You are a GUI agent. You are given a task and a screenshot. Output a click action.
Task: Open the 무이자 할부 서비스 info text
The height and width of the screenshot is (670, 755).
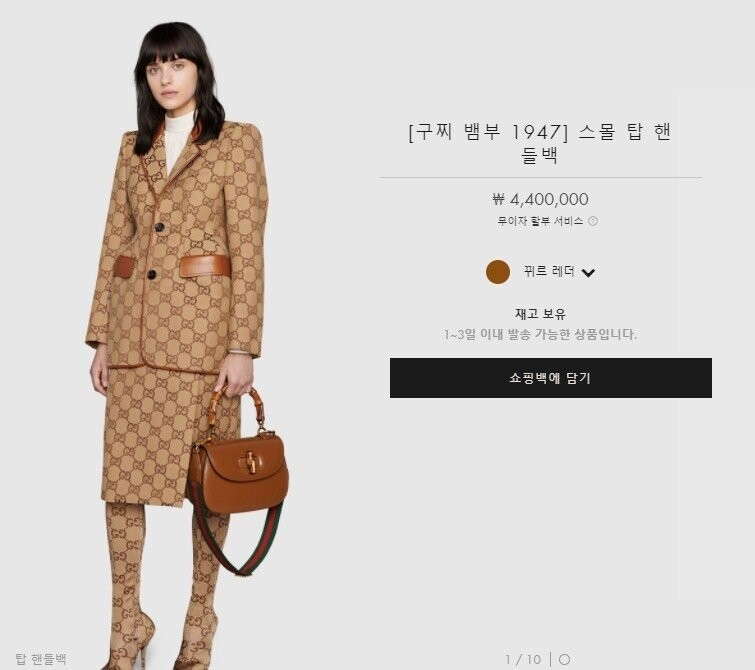click(540, 221)
